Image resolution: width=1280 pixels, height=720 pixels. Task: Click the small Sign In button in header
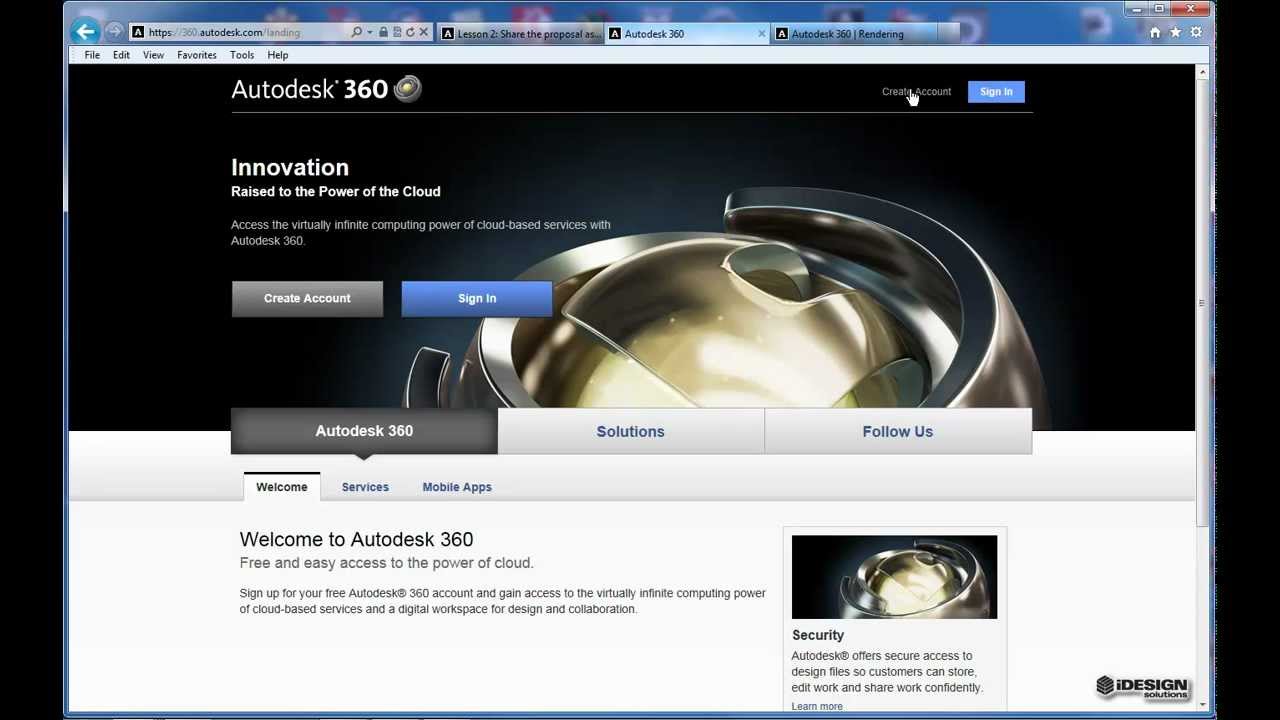pos(996,92)
